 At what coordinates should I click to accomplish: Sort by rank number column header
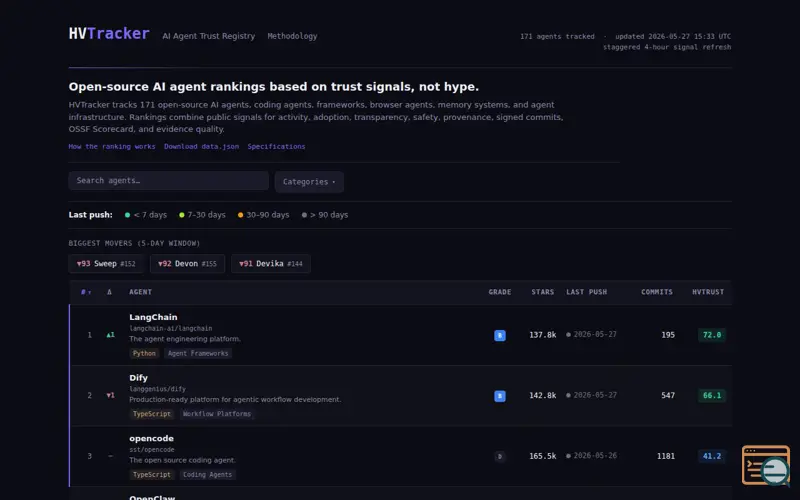click(x=86, y=292)
